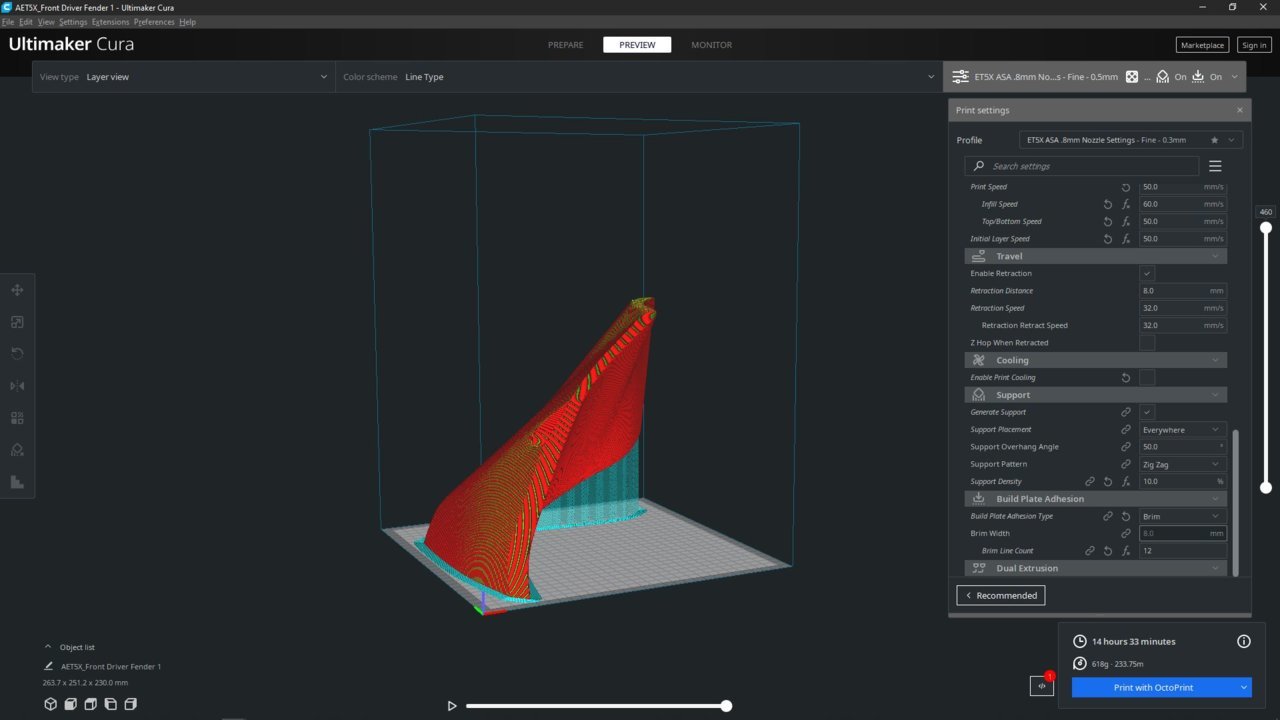Image resolution: width=1280 pixels, height=720 pixels.
Task: Click the Marketplace button
Action: point(1202,45)
